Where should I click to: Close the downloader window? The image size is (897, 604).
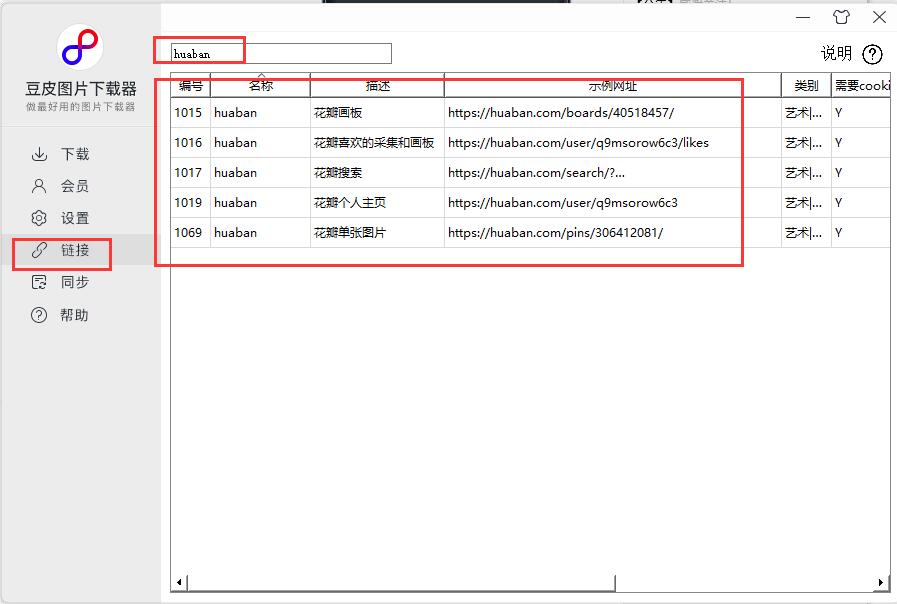coord(879,17)
